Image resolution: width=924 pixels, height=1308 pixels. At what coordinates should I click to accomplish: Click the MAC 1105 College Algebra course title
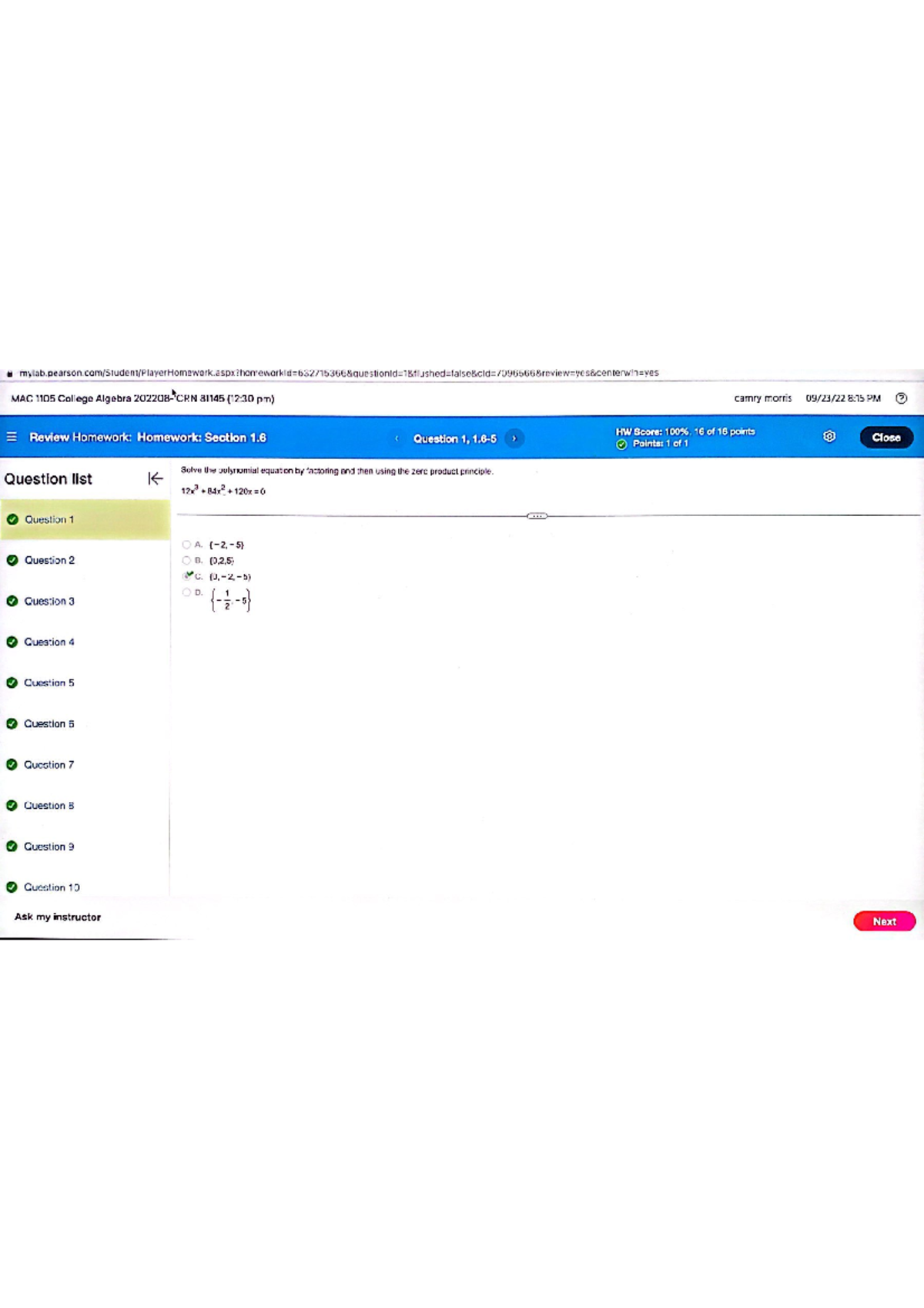142,398
